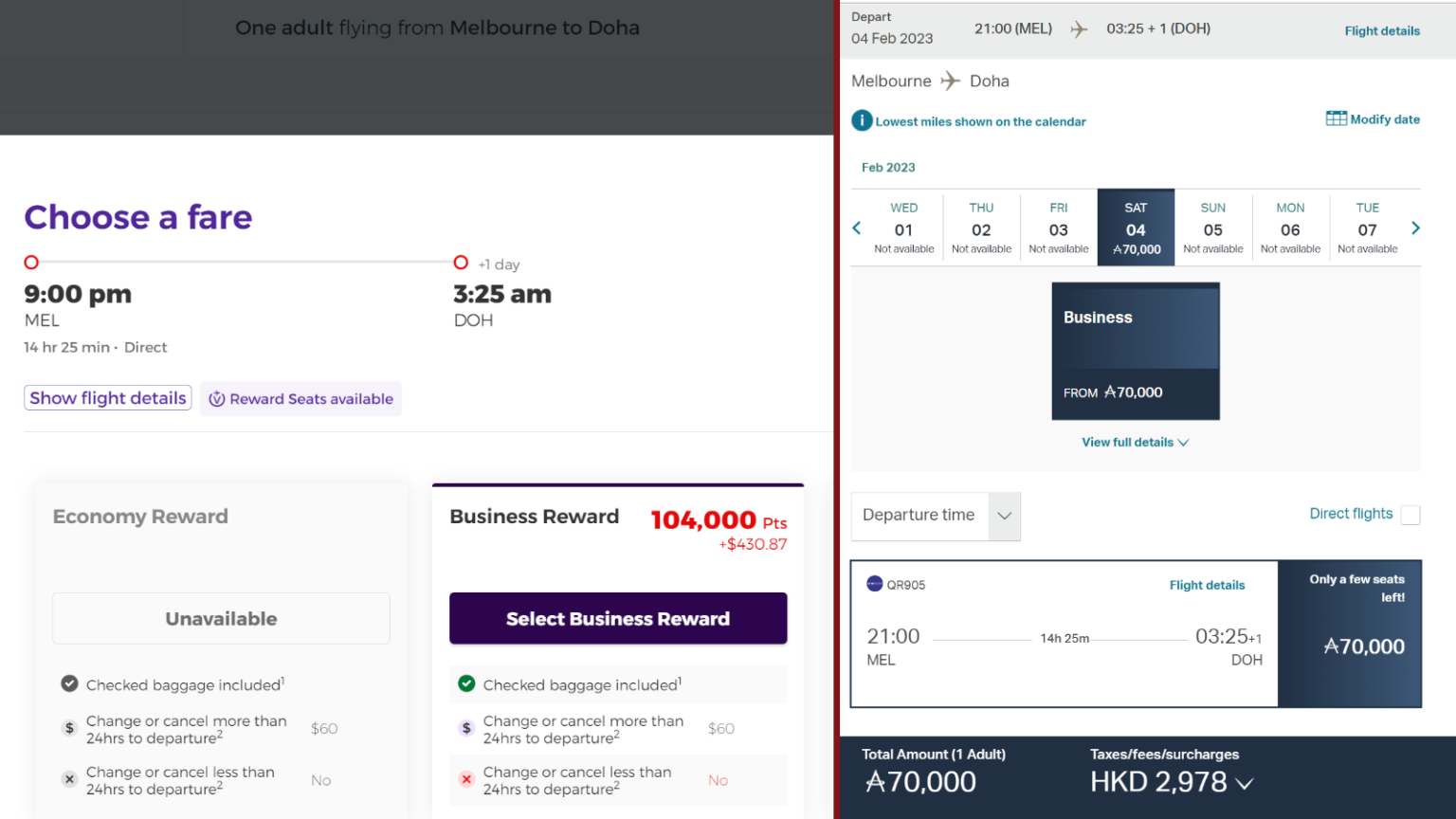Click the calendar icon beside Modify date
The width and height of the screenshot is (1456, 819).
click(x=1335, y=118)
